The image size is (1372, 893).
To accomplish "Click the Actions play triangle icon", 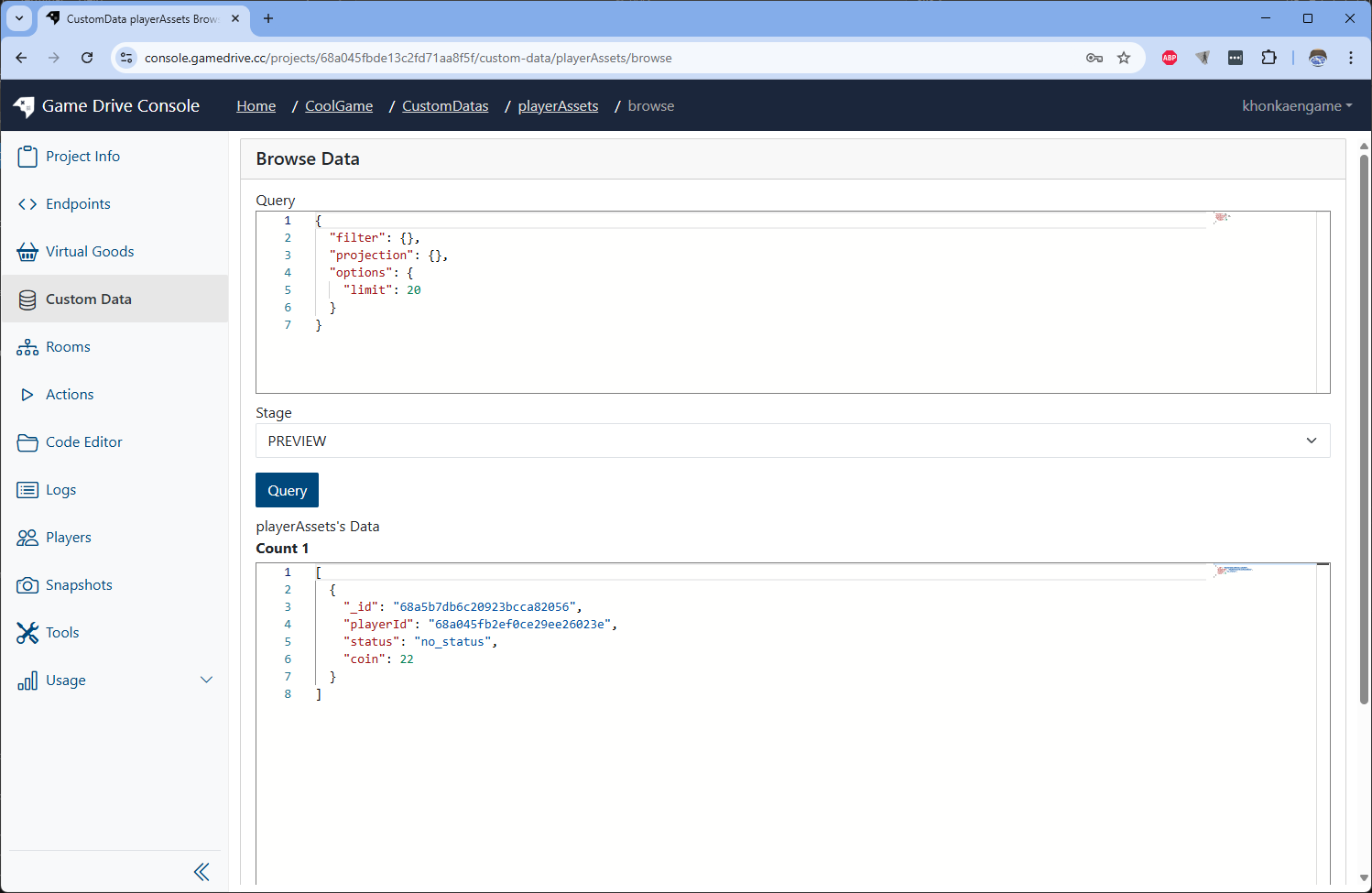I will [27, 395].
